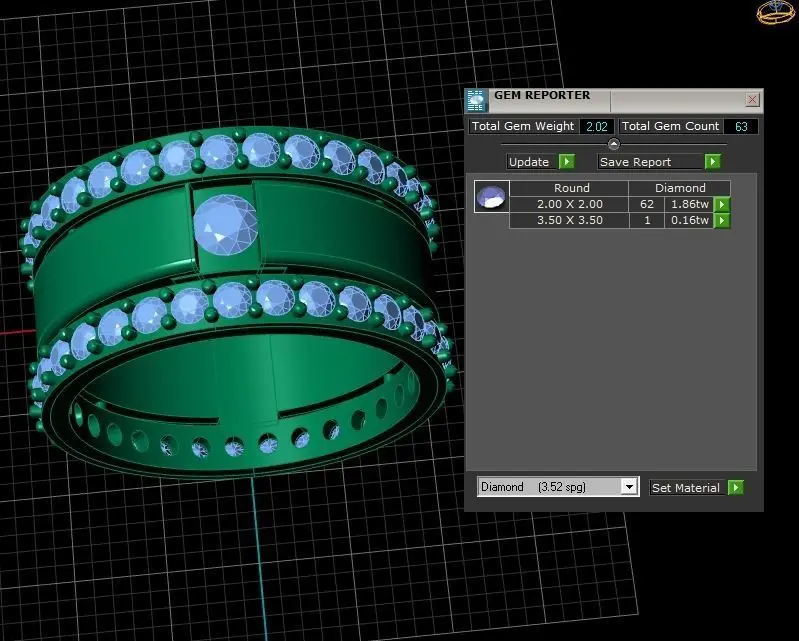Image resolution: width=799 pixels, height=641 pixels.
Task: Click the green arrow for 0.16tw row
Action: 722,221
